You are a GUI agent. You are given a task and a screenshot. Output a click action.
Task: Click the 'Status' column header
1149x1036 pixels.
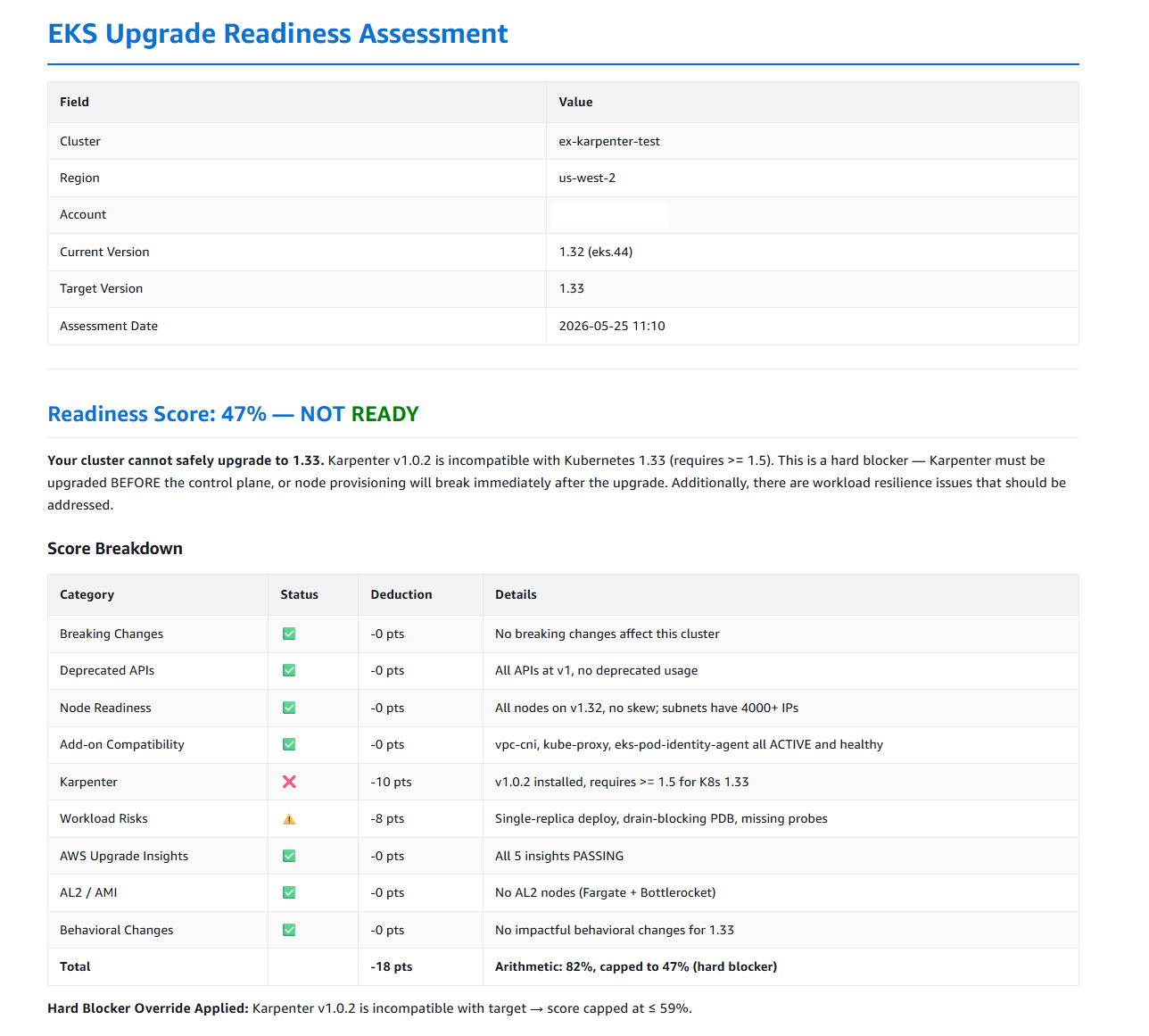299,594
